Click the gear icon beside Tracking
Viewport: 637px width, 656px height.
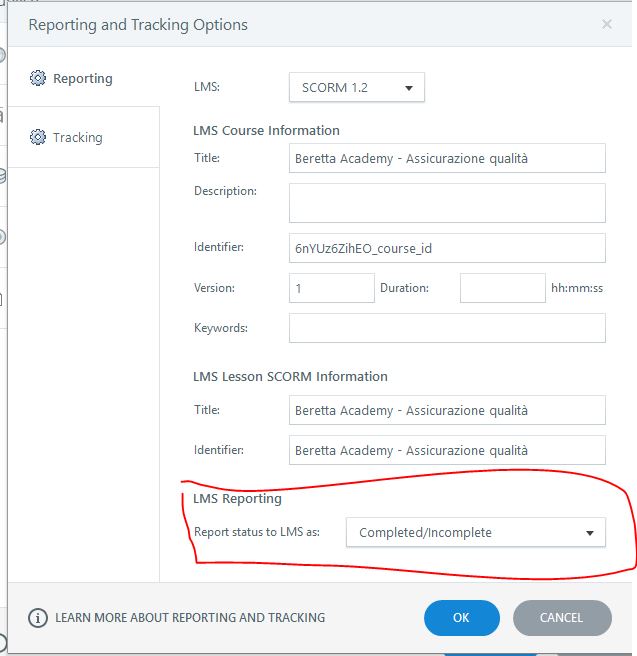[x=38, y=137]
